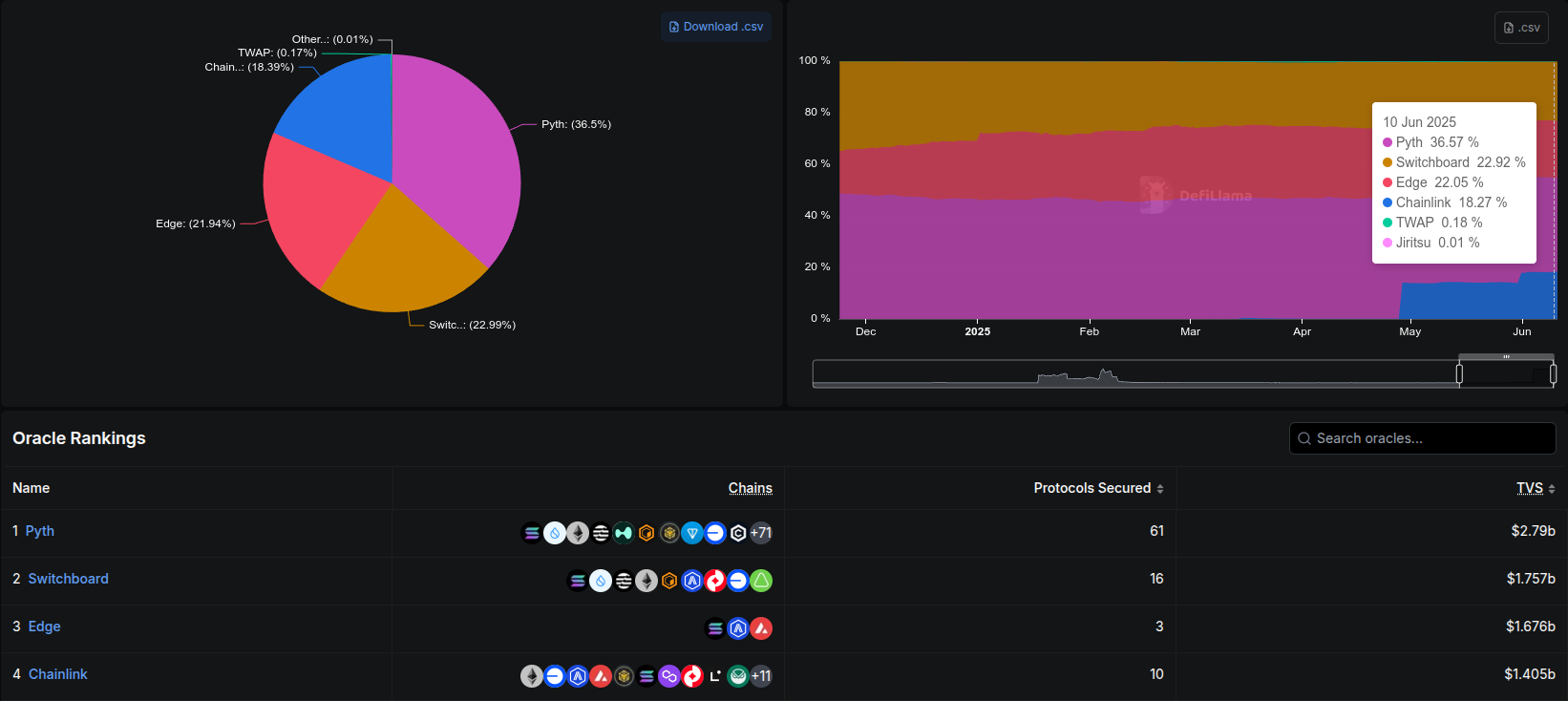
Task: Click the Ethereum icon in the Chainlink row
Action: pyautogui.click(x=532, y=676)
